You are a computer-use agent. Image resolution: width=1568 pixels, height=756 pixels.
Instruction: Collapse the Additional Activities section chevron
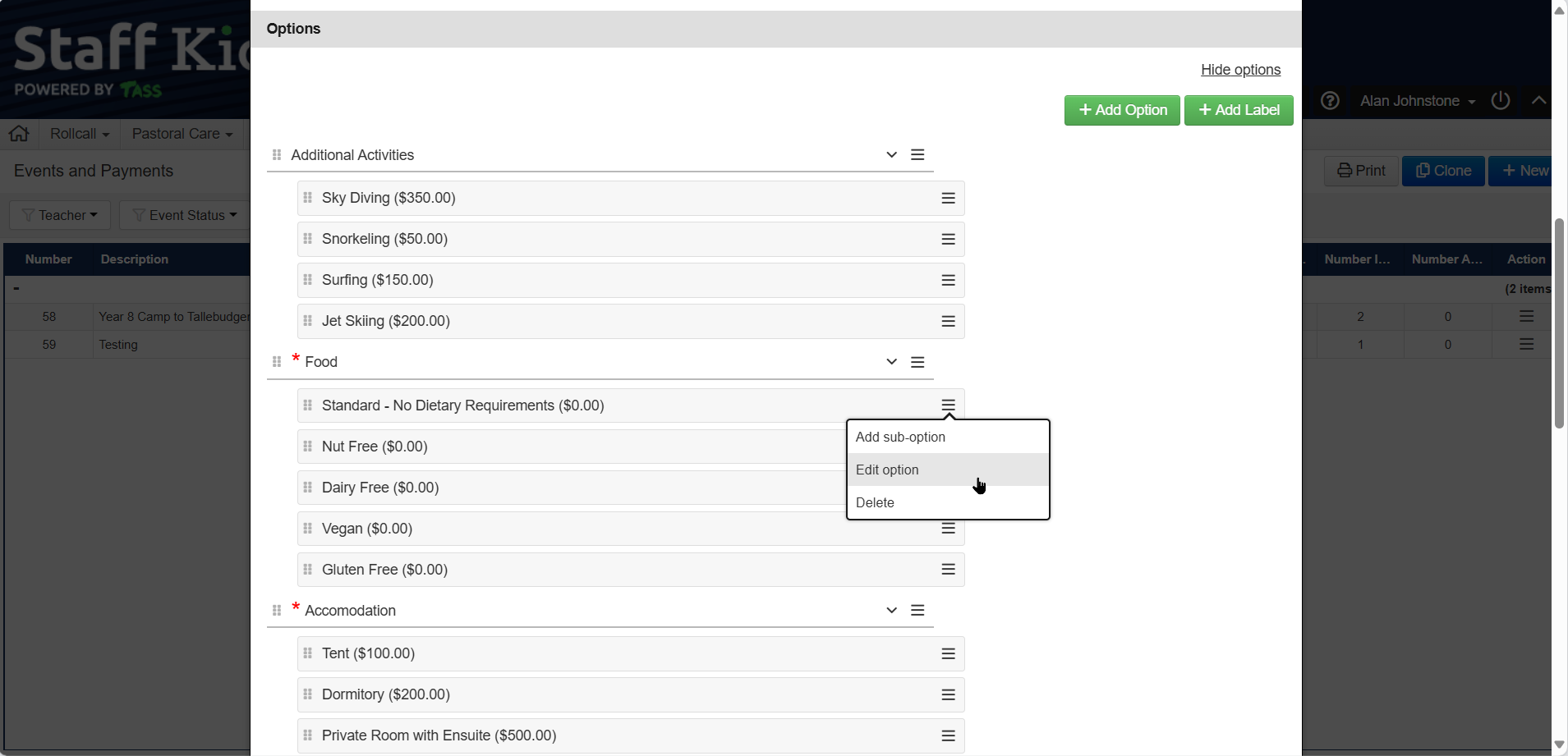point(891,155)
